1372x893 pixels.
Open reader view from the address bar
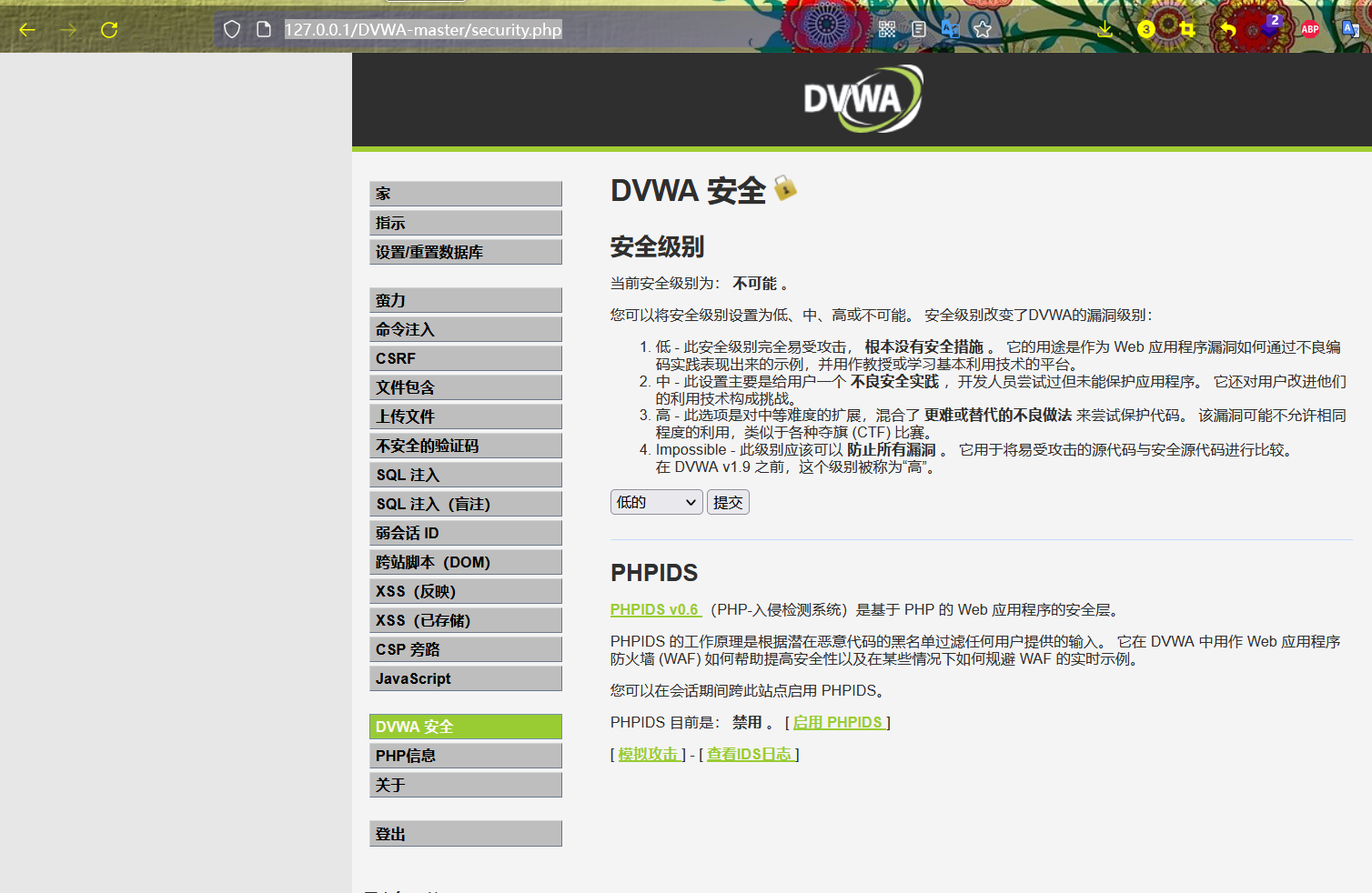[919, 28]
